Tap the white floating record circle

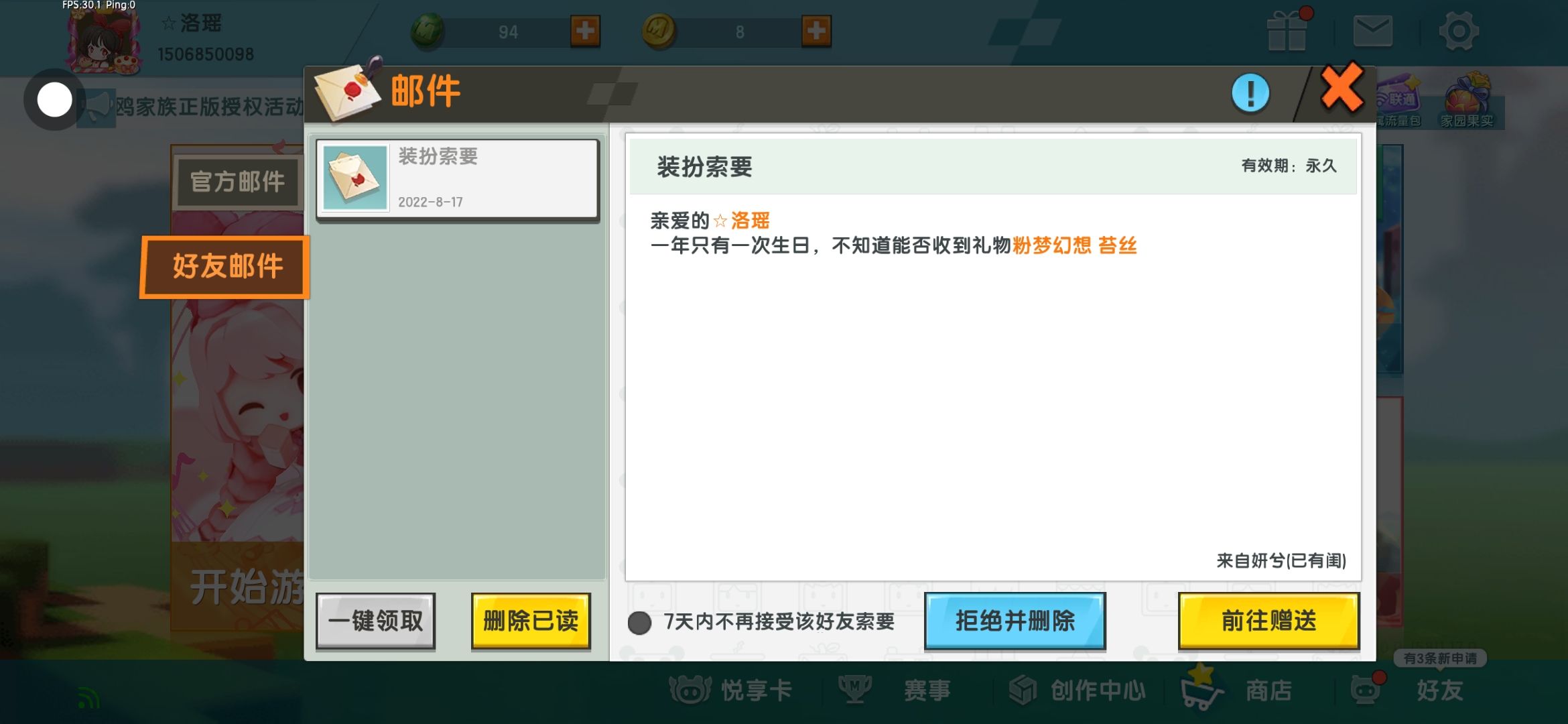(54, 101)
